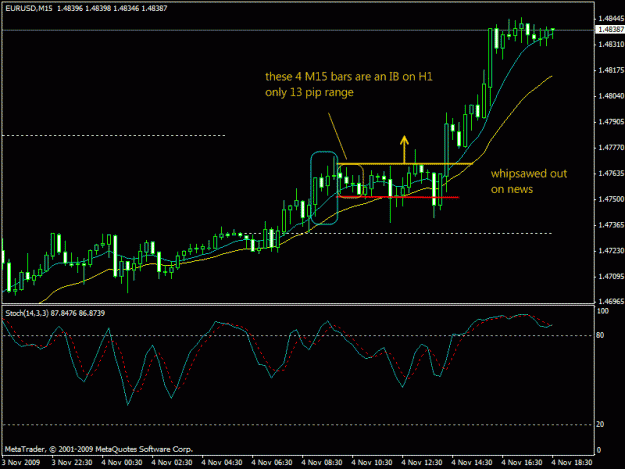
Task: Click time axis label 4 Nov 10:30
Action: click(x=372, y=463)
